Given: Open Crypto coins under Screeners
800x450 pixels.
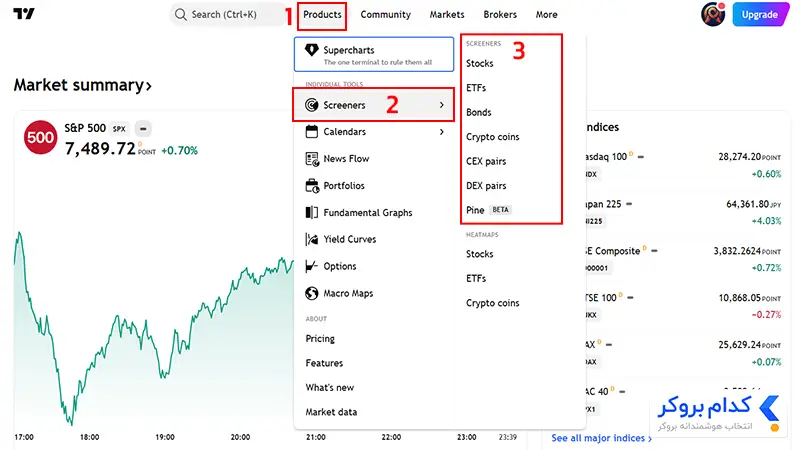Looking at the screenshot, I should [x=492, y=137].
